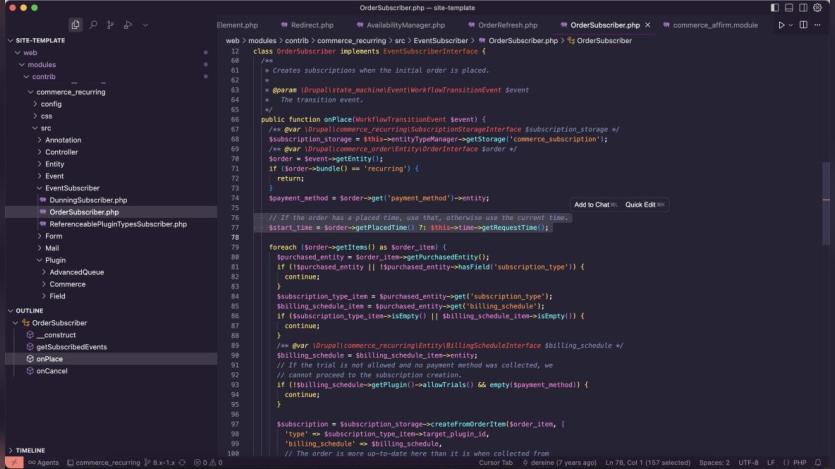This screenshot has width=835, height=469.
Task: Expand the Commerce folder
Action: point(67,284)
